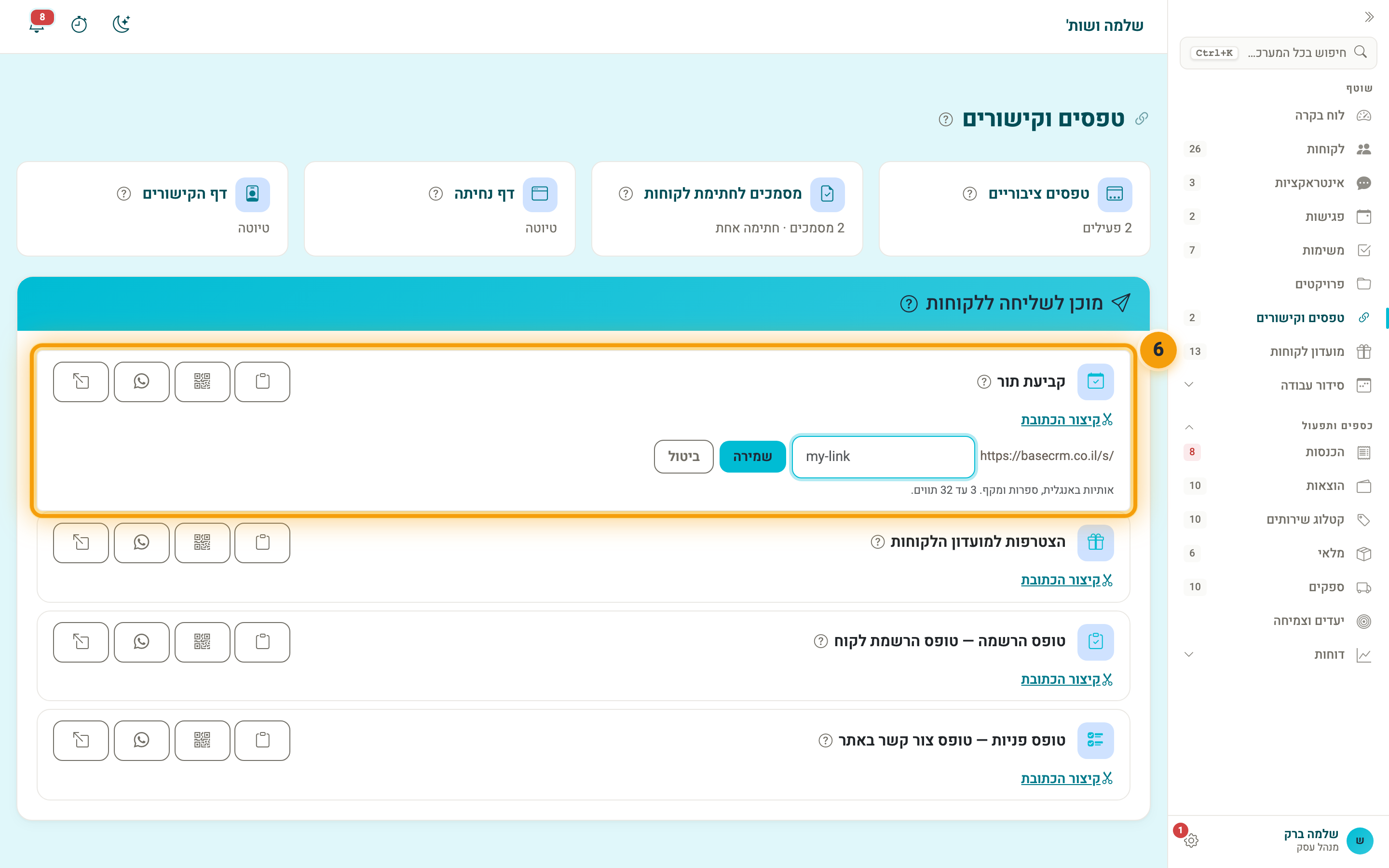Screen dimensions: 1389x868
Task: Show QR code for הצטרפות למועדון הלקוחות
Action: 202,542
